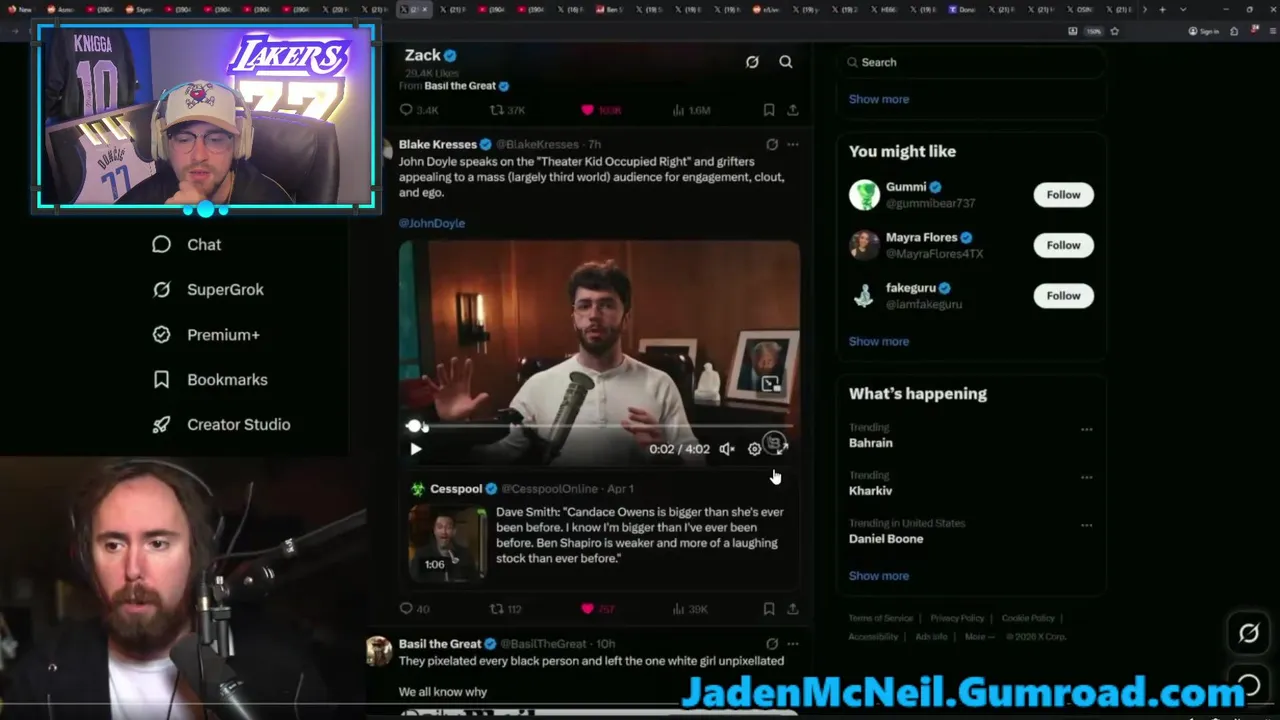Open Bookmarks in the sidebar

pos(210,380)
